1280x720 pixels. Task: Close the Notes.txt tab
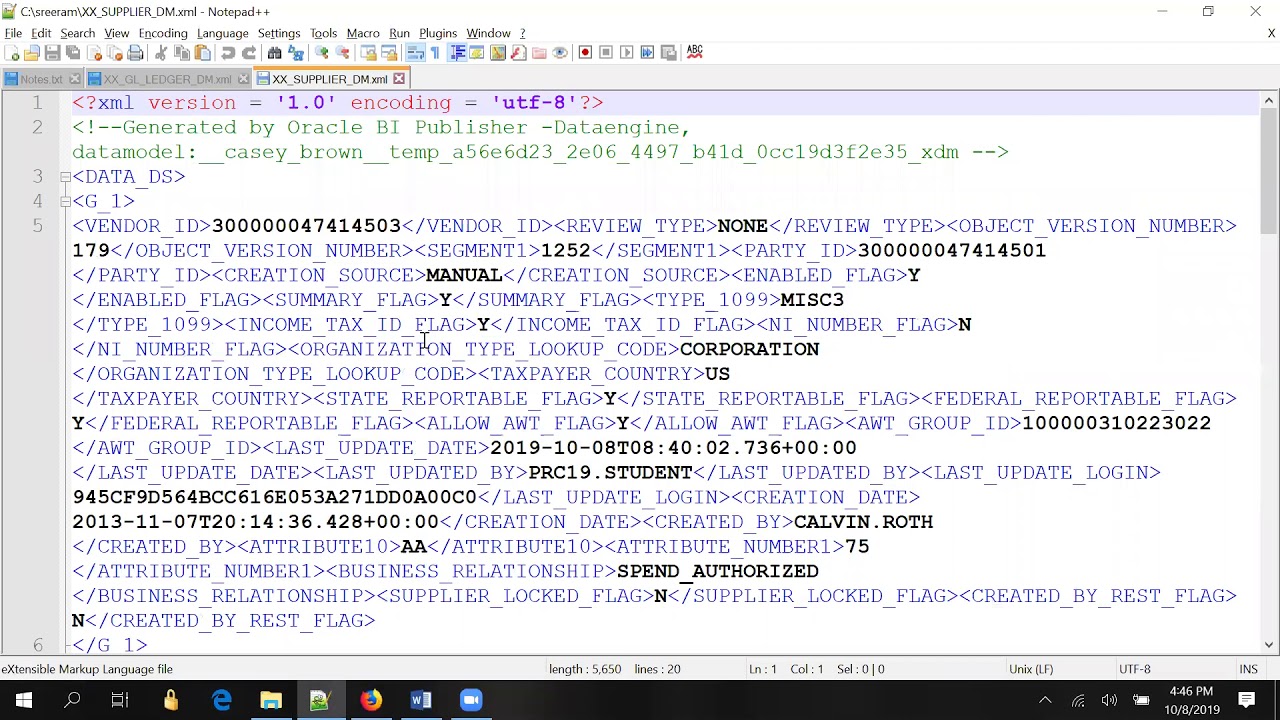pos(76,79)
